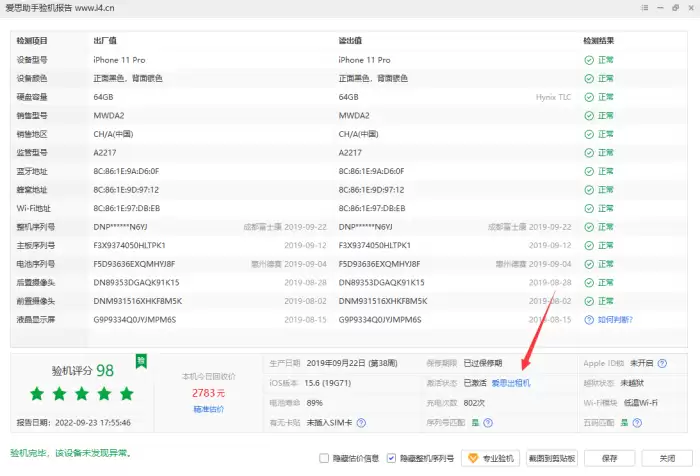Viewport: 700px width, 476px height.
Task: Click the green check icon in Wi-Fi地址 row
Action: tap(589, 209)
